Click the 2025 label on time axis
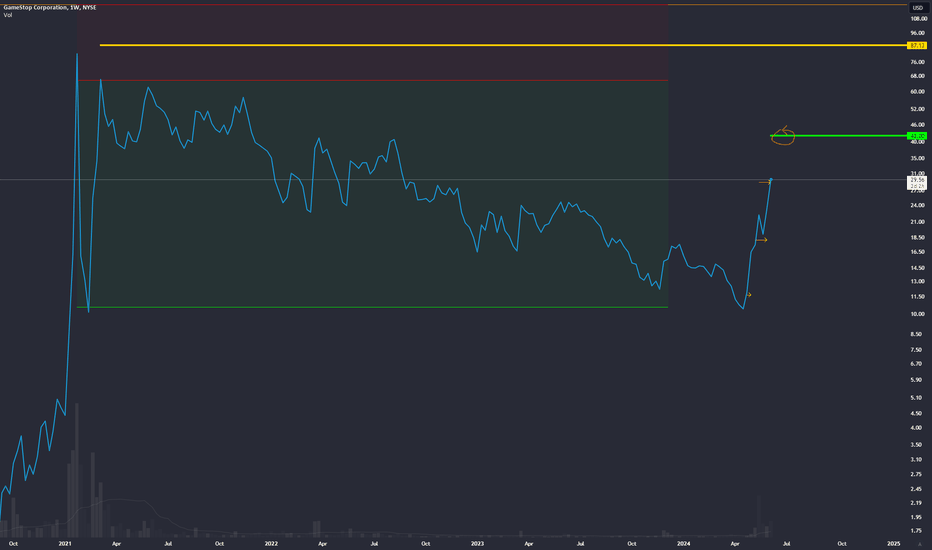This screenshot has width=932, height=550. pos(893,543)
